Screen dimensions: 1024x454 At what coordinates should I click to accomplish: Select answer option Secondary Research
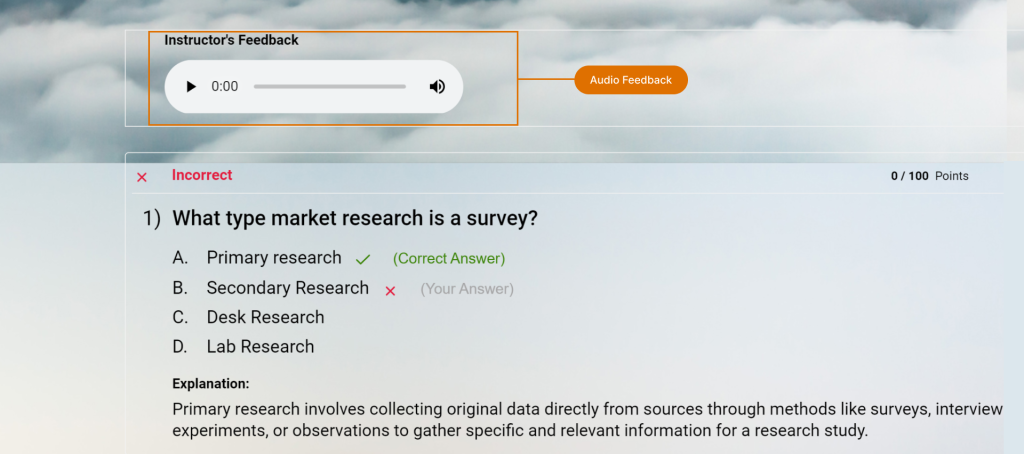click(x=287, y=288)
